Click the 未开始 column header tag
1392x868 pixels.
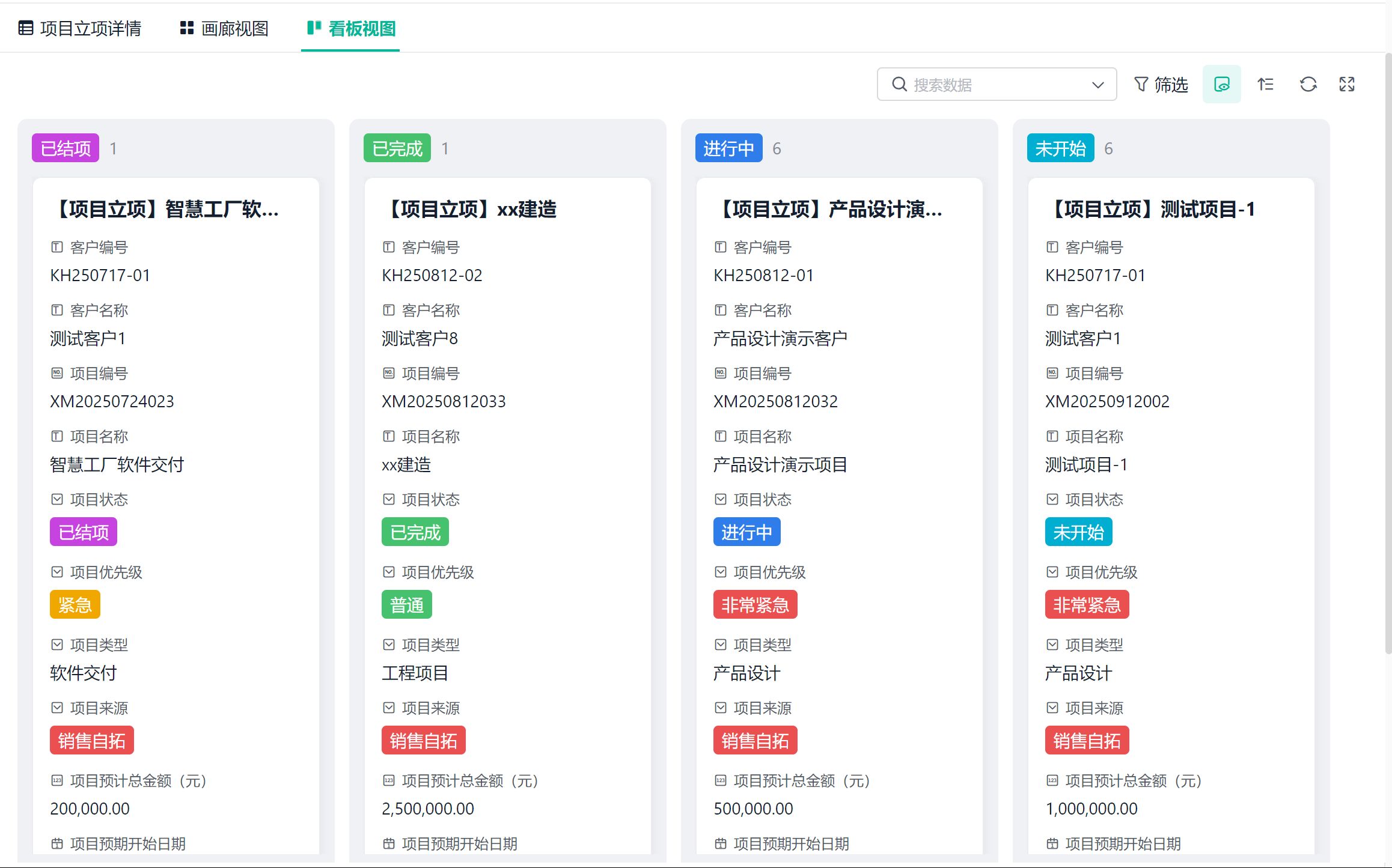point(1060,148)
